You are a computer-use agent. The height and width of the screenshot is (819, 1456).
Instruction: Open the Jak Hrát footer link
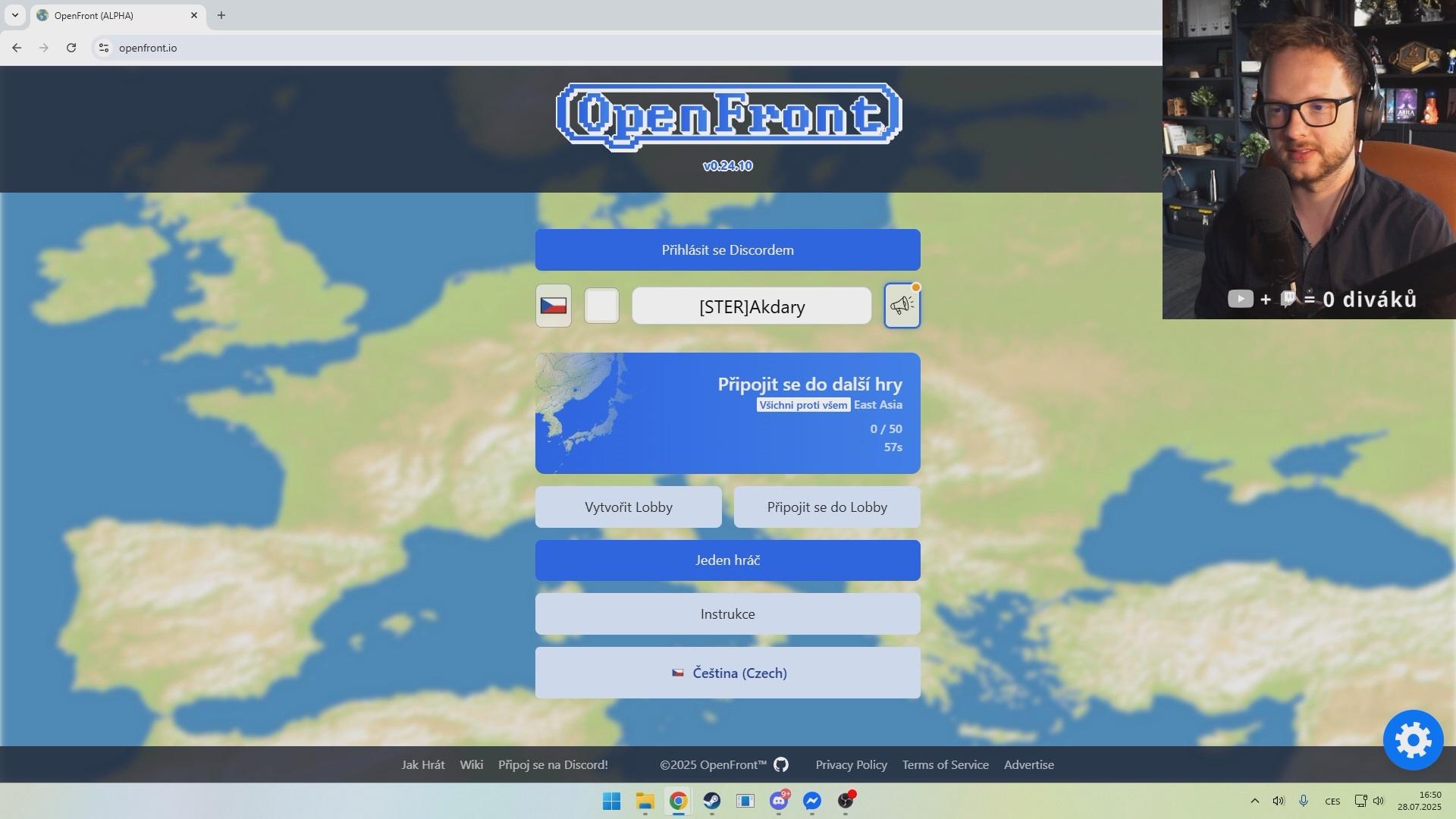423,764
